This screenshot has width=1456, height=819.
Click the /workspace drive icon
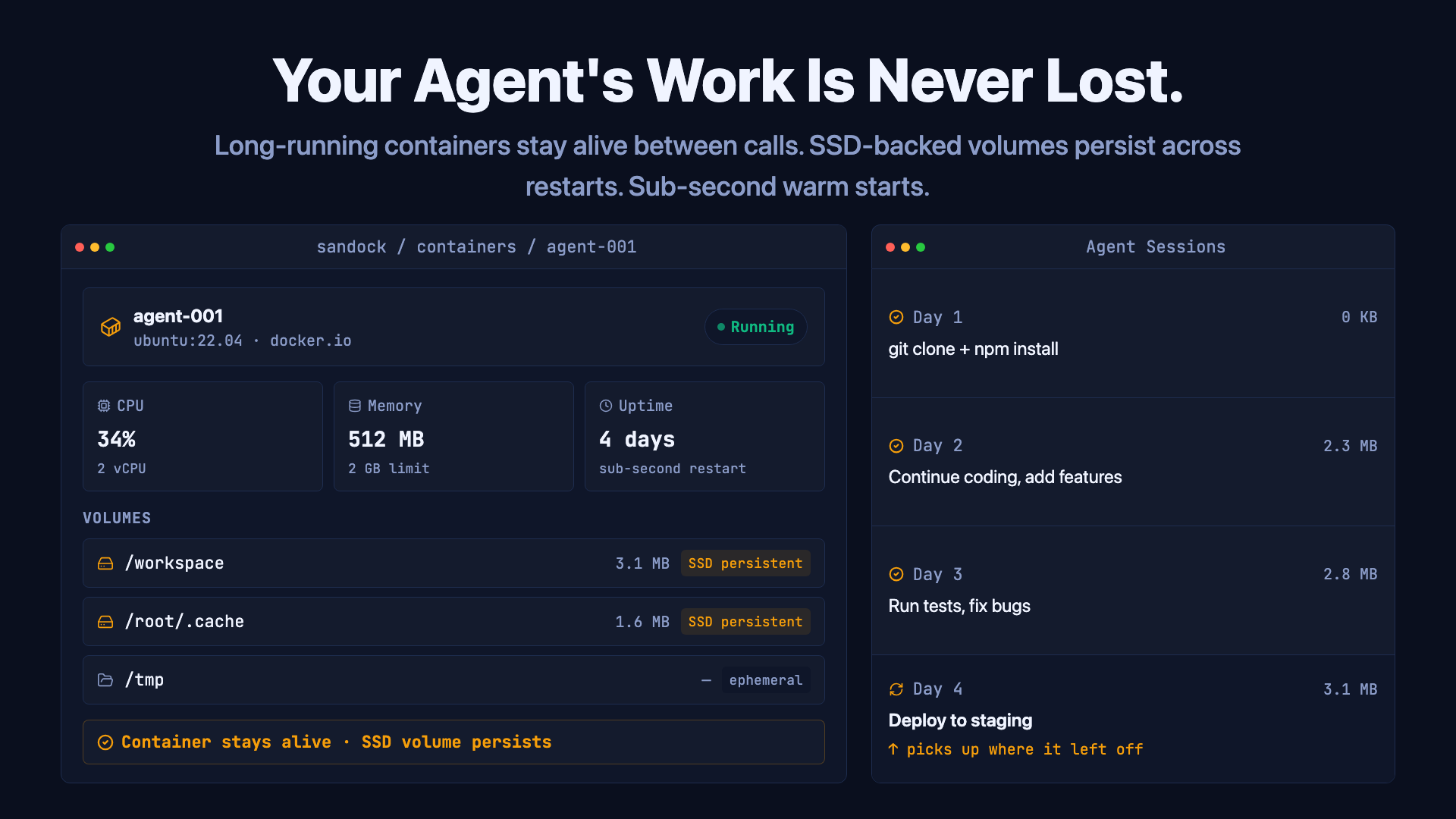pyautogui.click(x=105, y=563)
